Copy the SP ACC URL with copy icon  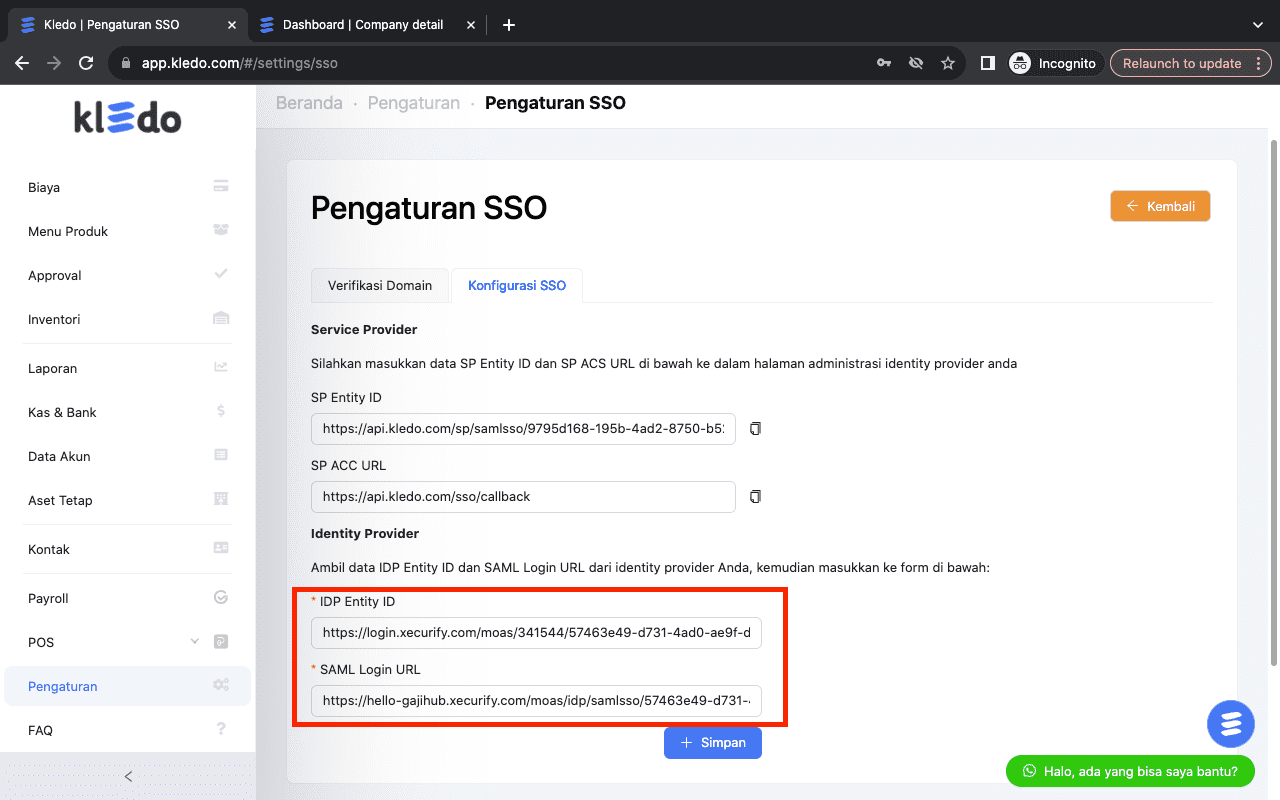755,496
